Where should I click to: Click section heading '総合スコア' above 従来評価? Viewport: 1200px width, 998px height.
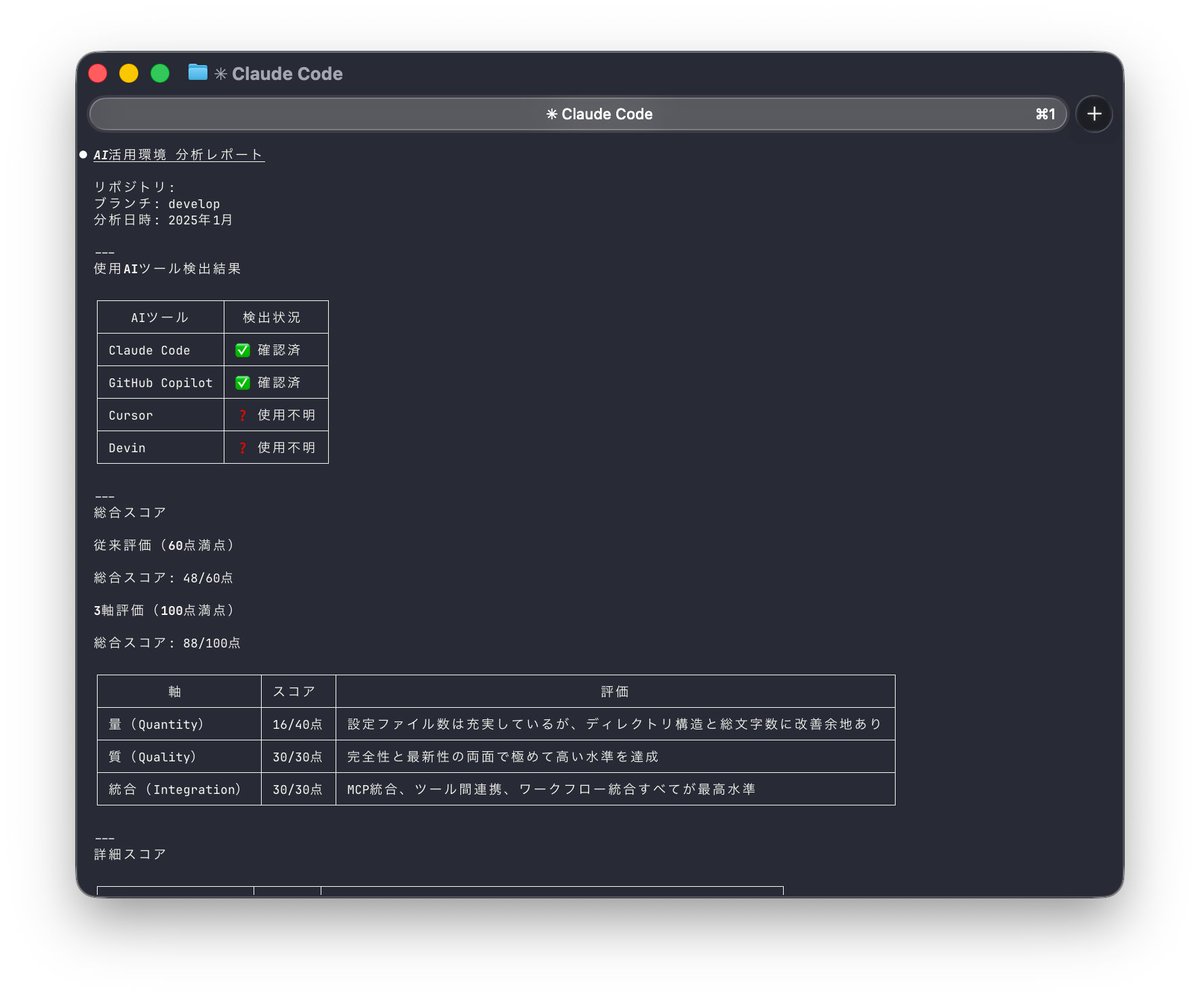[130, 512]
